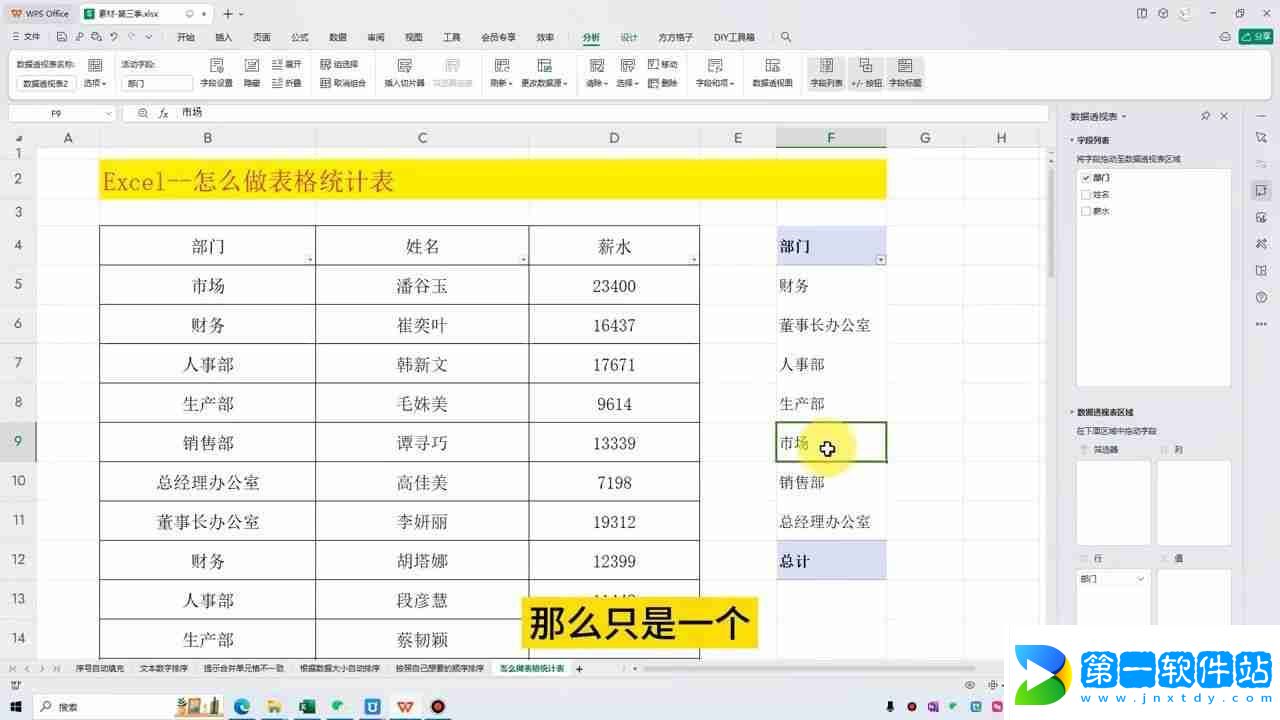Click the cloud sync icon near share
The width and height of the screenshot is (1280, 720).
(1225, 37)
